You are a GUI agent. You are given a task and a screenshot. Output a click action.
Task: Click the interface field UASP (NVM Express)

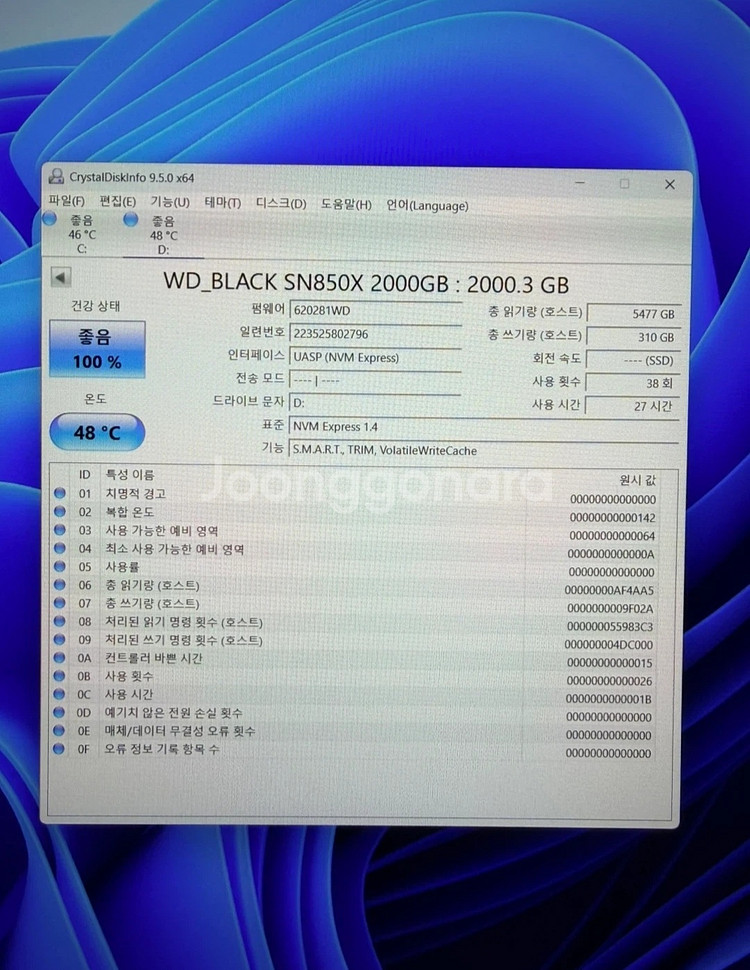coord(375,358)
